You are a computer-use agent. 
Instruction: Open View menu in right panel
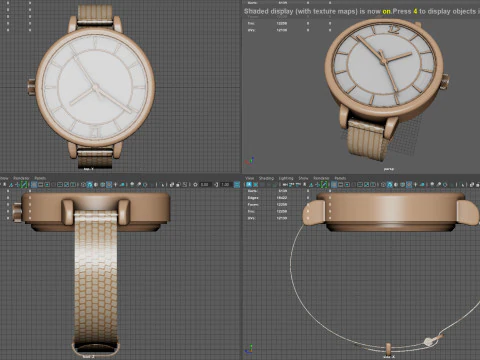[250, 178]
